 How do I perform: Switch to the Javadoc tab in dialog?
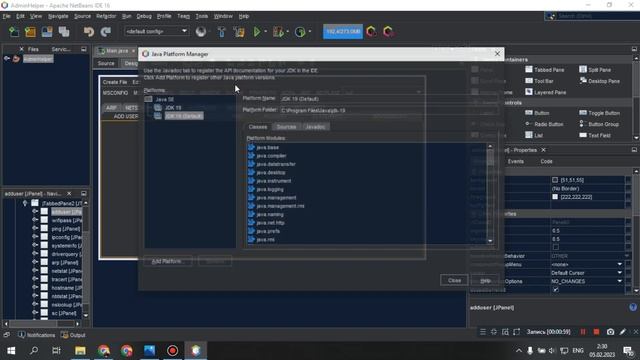[315, 127]
